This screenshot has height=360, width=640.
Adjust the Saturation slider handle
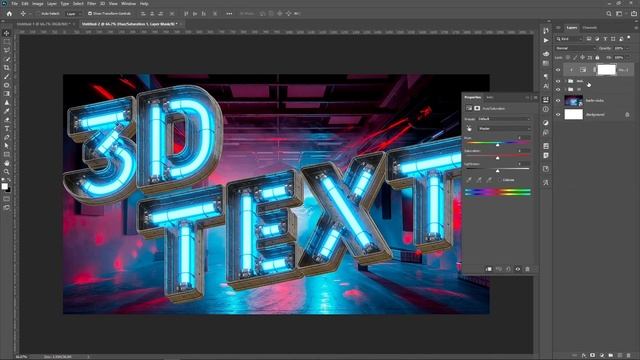tap(498, 158)
